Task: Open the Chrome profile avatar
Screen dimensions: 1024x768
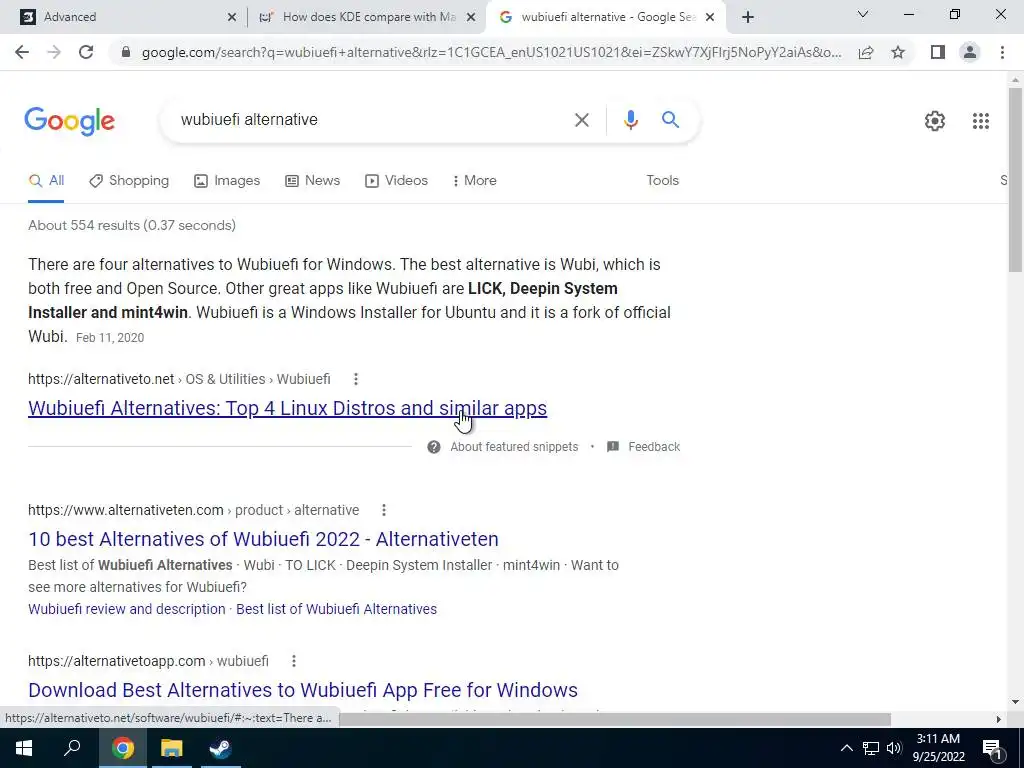Action: 970,52
